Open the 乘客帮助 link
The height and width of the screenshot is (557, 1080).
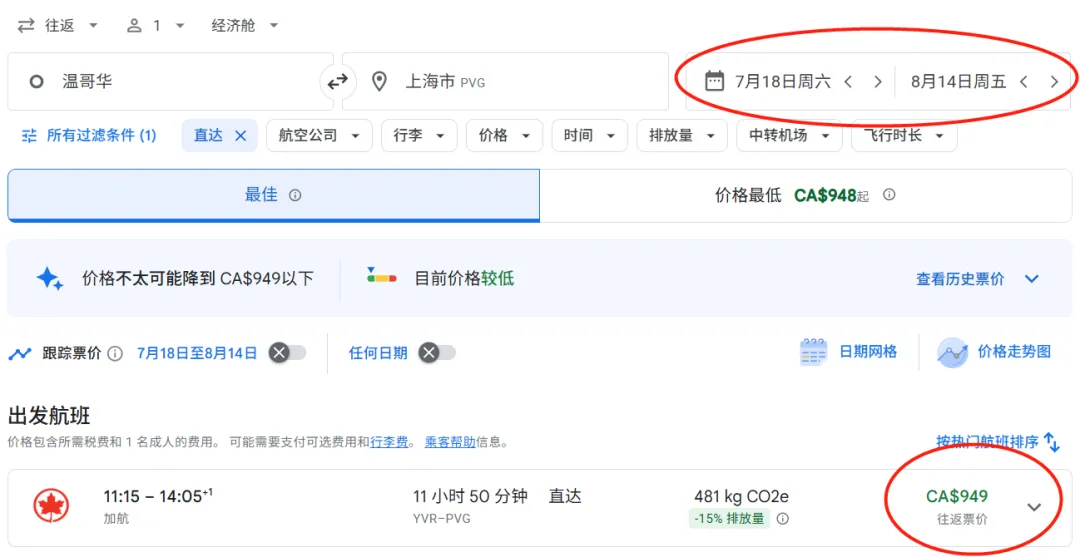coord(450,443)
